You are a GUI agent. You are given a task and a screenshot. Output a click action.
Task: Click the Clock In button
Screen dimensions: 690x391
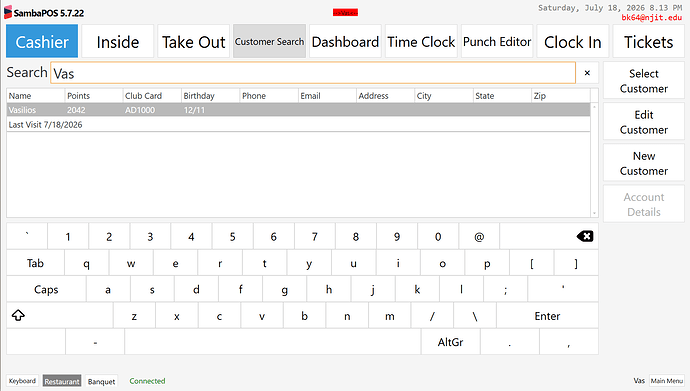[x=573, y=41]
